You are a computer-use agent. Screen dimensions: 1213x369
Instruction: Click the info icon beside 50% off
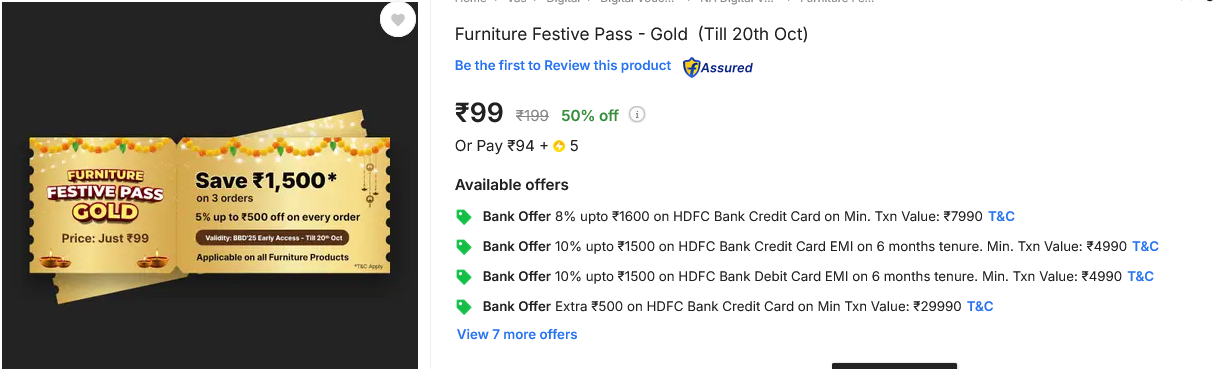pos(637,114)
